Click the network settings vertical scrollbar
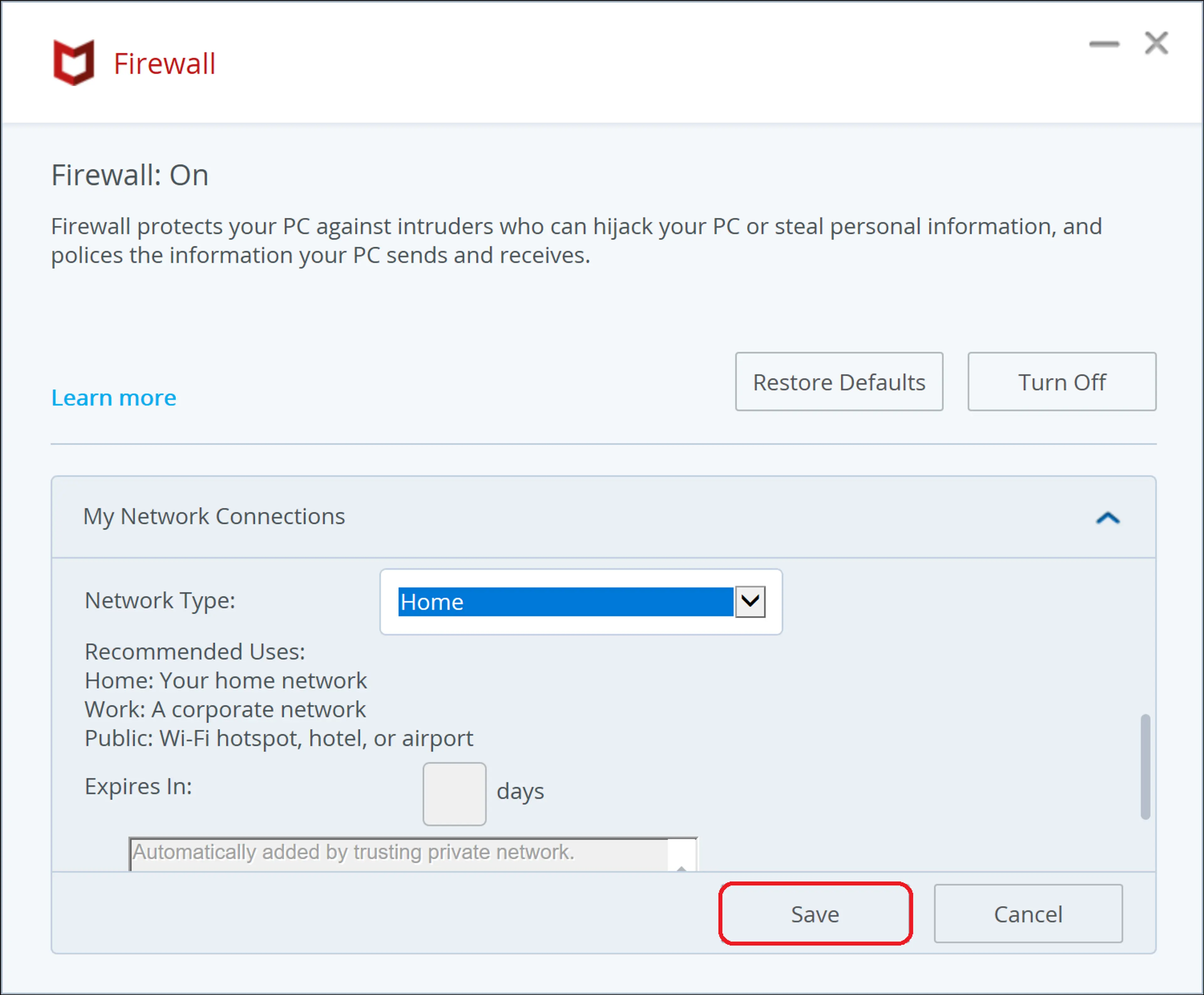The width and height of the screenshot is (1204, 995). [1145, 766]
